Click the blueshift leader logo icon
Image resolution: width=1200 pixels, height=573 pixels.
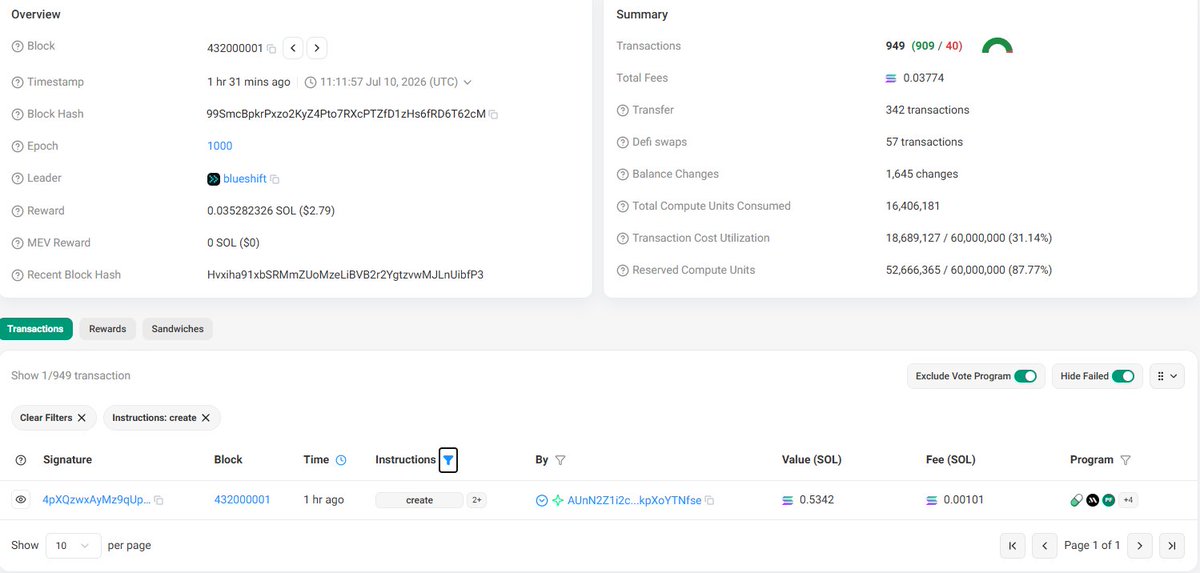click(x=213, y=179)
